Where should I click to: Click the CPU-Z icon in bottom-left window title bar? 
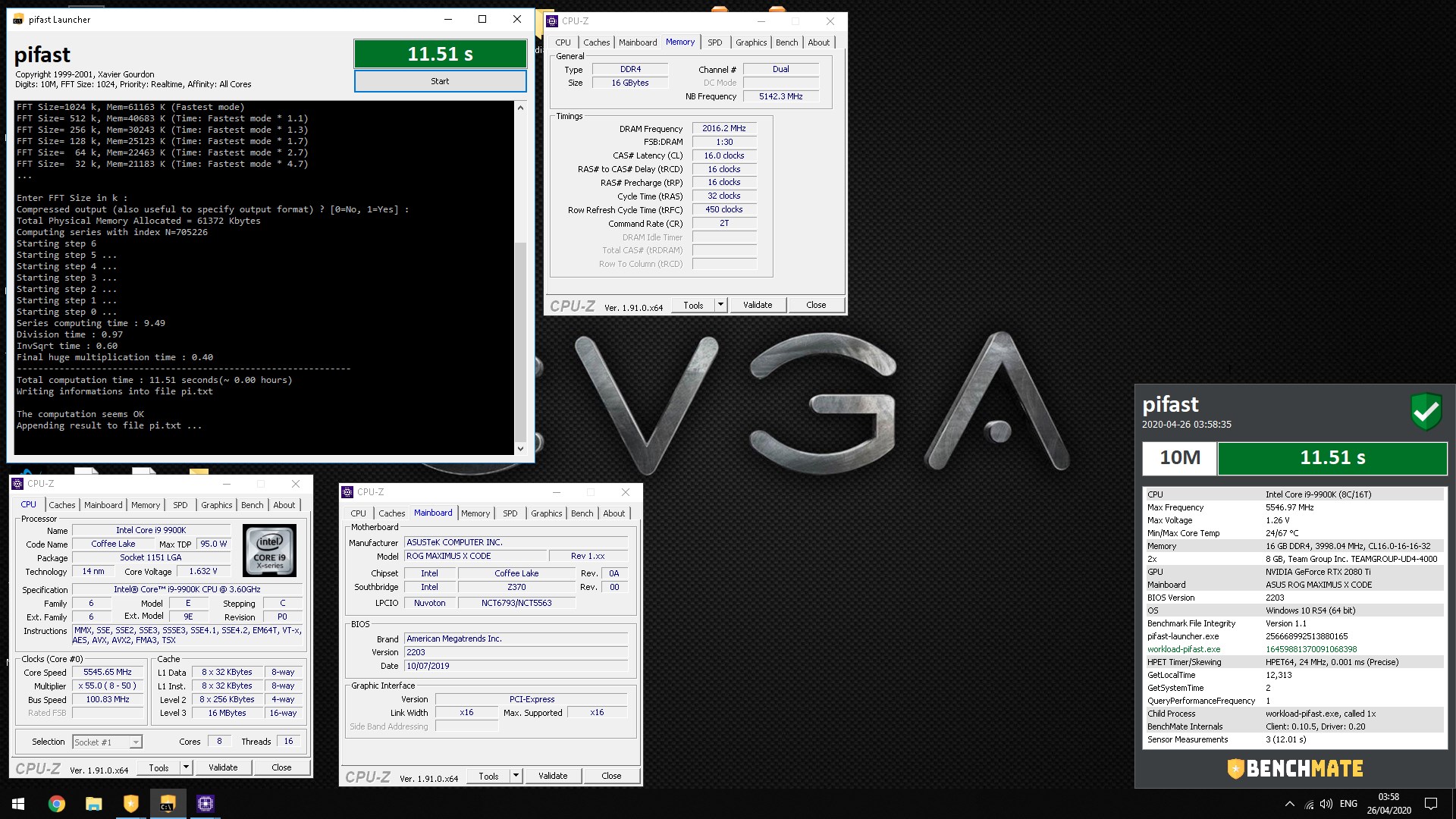pos(17,484)
